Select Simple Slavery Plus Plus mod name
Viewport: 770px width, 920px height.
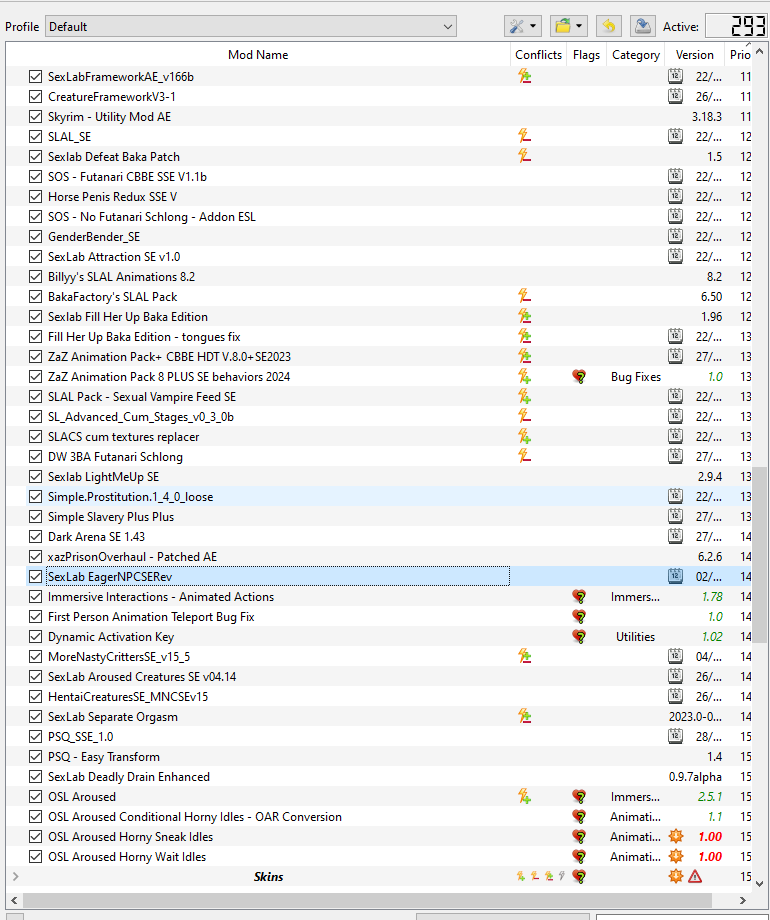click(x=111, y=516)
